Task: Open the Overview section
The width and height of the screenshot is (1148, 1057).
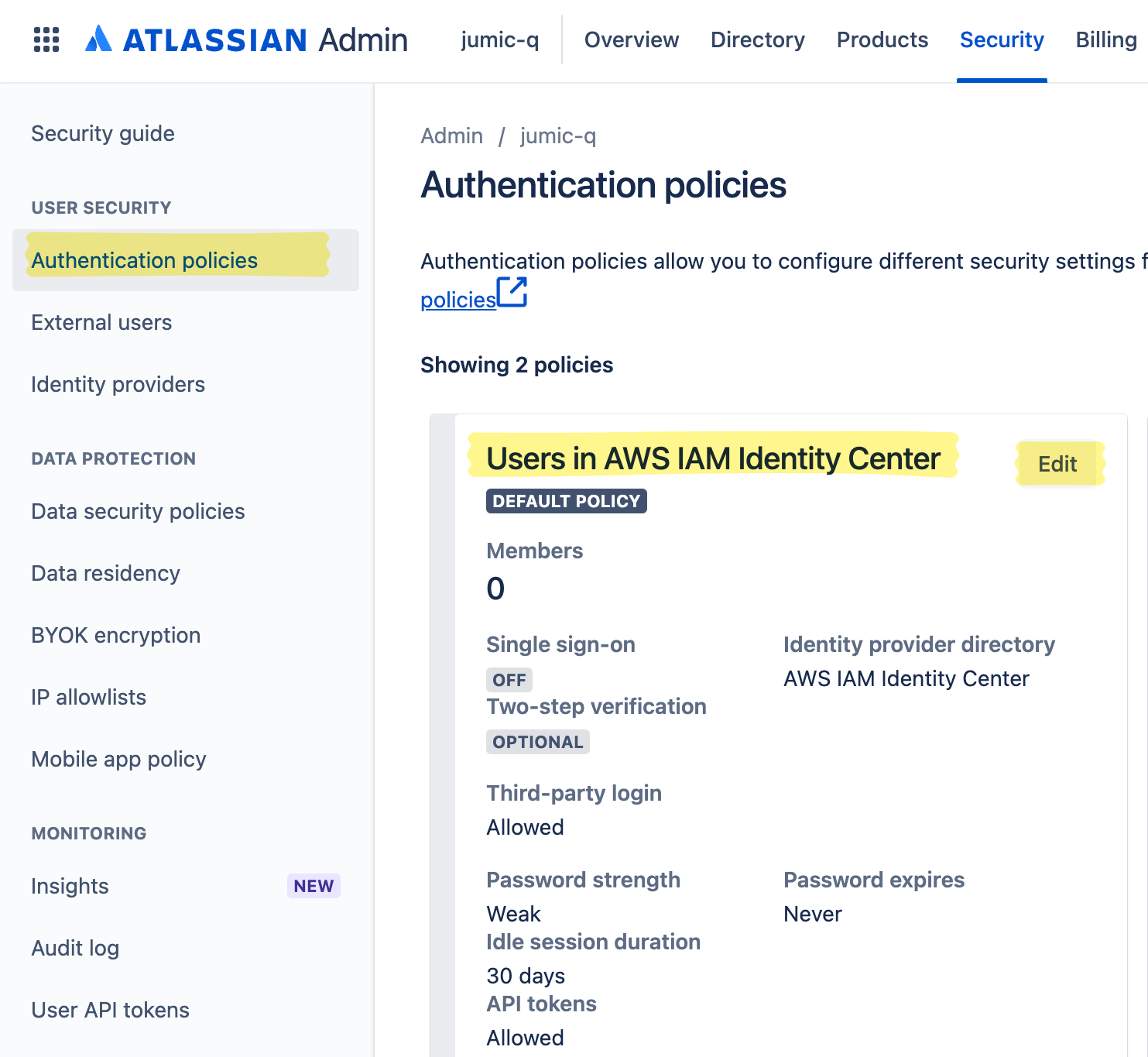Action: tap(631, 39)
